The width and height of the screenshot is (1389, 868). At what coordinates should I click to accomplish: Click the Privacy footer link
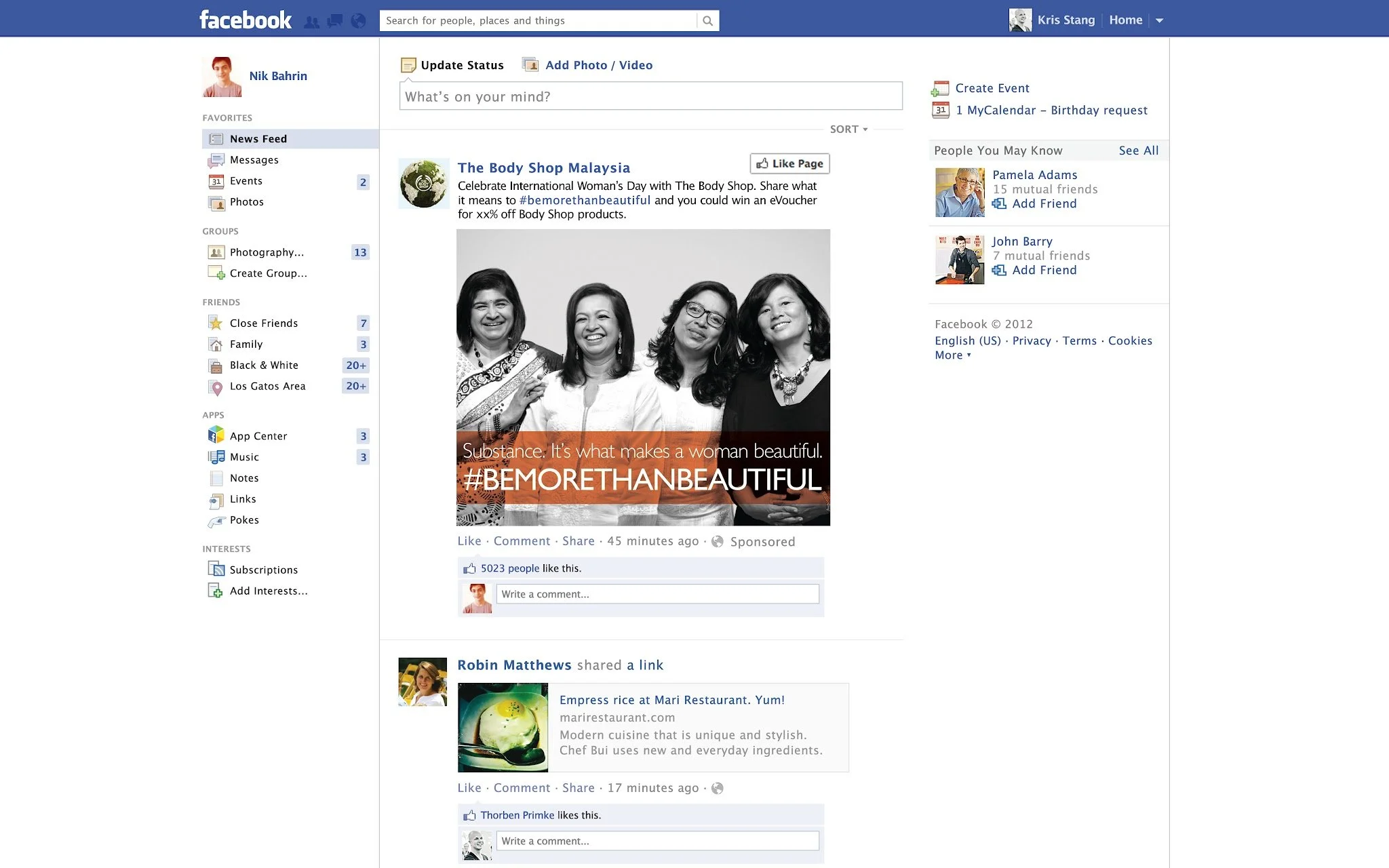1032,340
